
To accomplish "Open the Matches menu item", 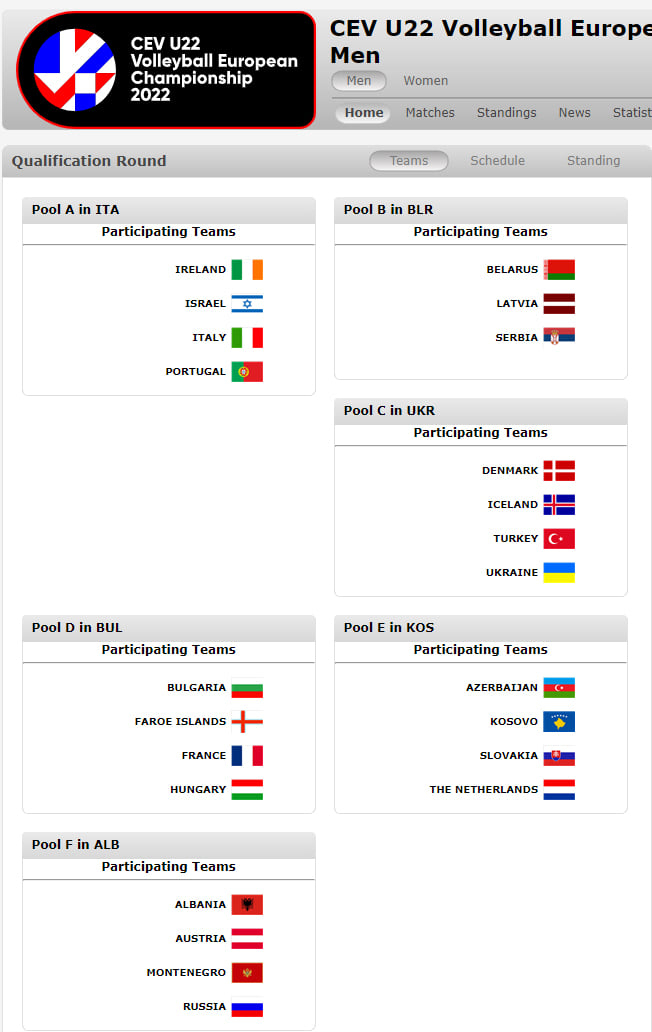I will [x=430, y=113].
